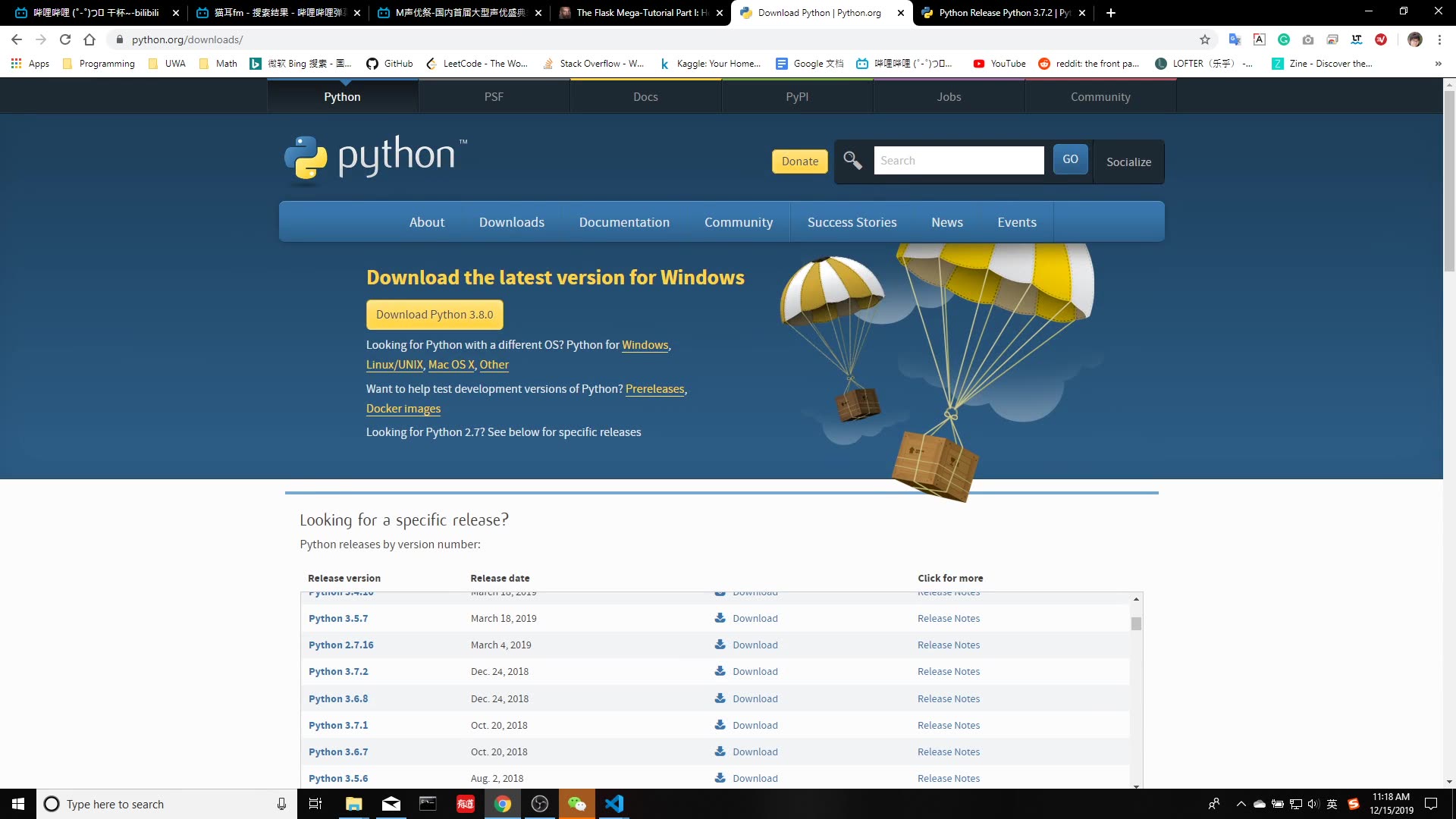Open the notification center icon
The height and width of the screenshot is (819, 1456).
1431,804
